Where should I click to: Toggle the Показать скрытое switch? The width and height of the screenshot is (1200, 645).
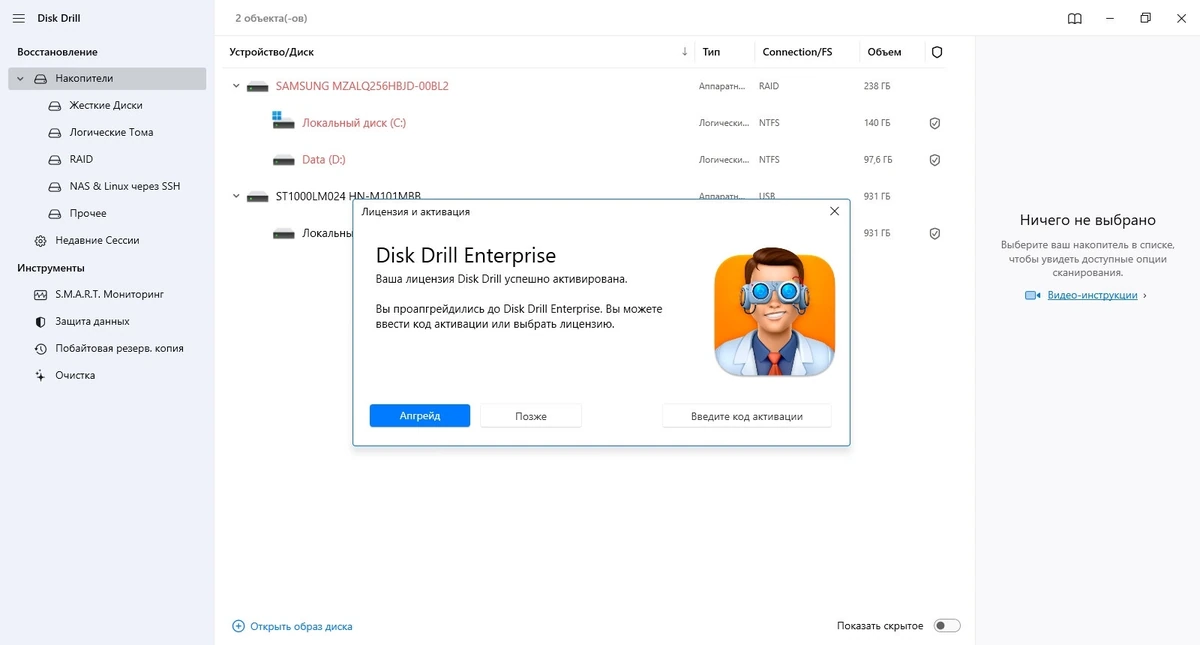947,626
